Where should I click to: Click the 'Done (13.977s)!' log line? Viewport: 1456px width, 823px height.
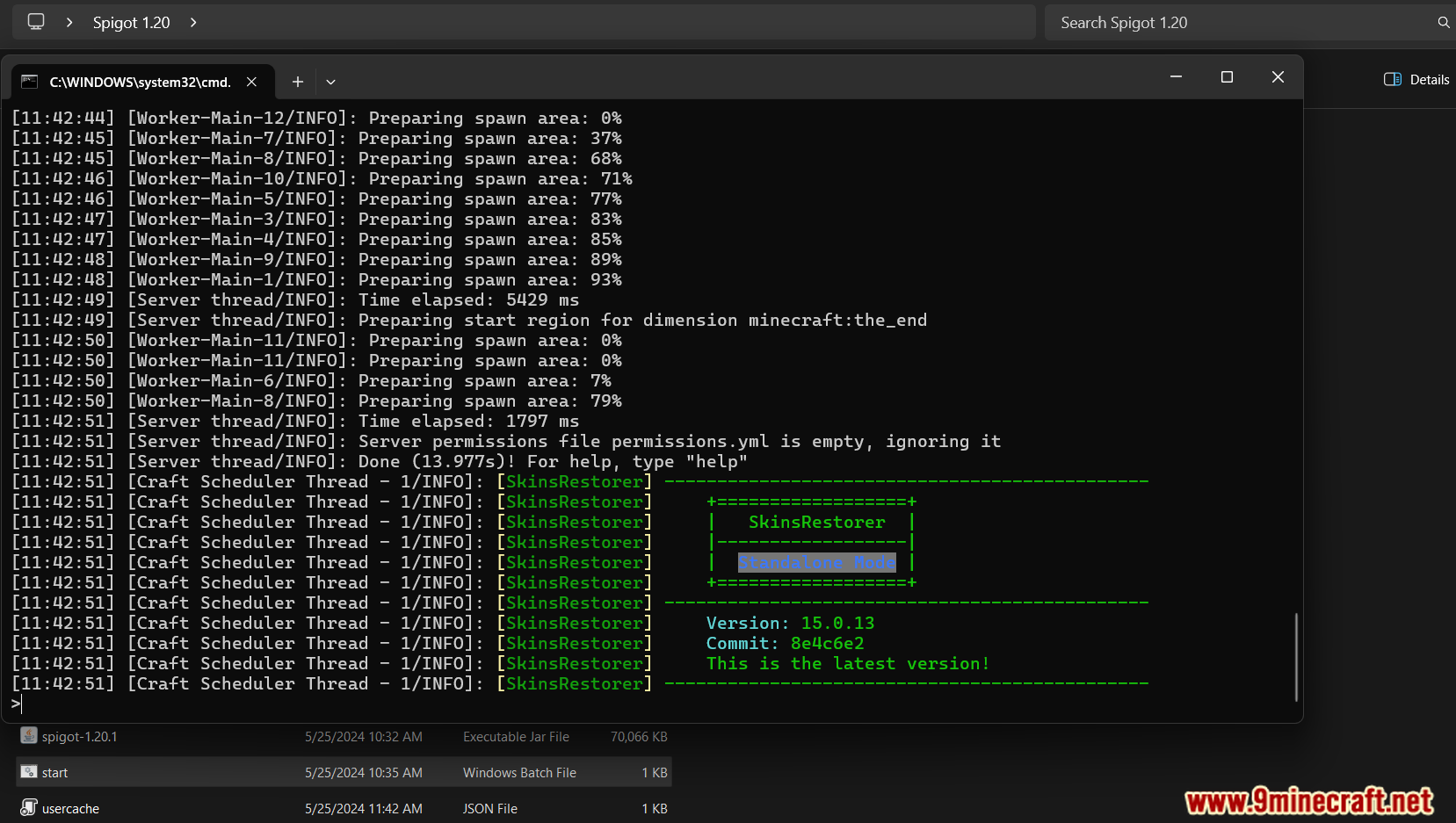380,462
